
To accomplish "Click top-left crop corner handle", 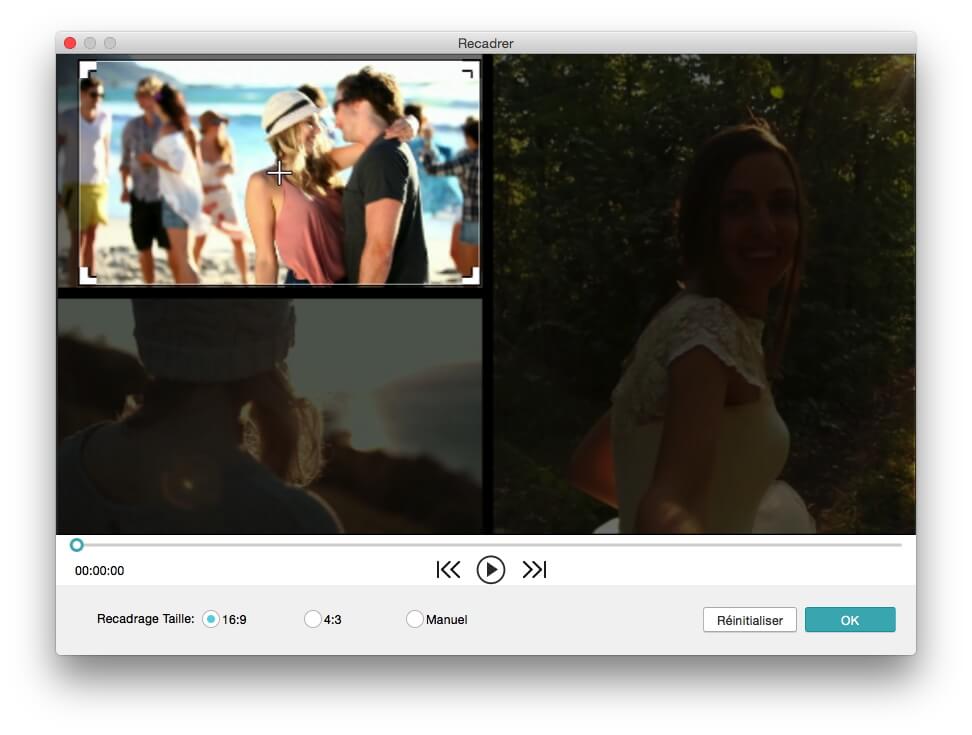I will click(x=87, y=70).
